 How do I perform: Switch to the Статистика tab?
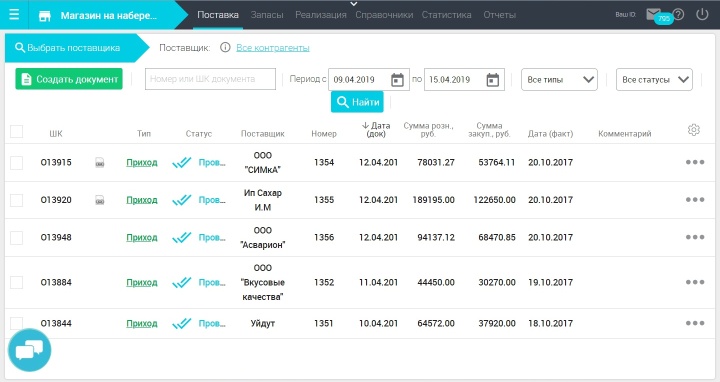pyautogui.click(x=446, y=15)
